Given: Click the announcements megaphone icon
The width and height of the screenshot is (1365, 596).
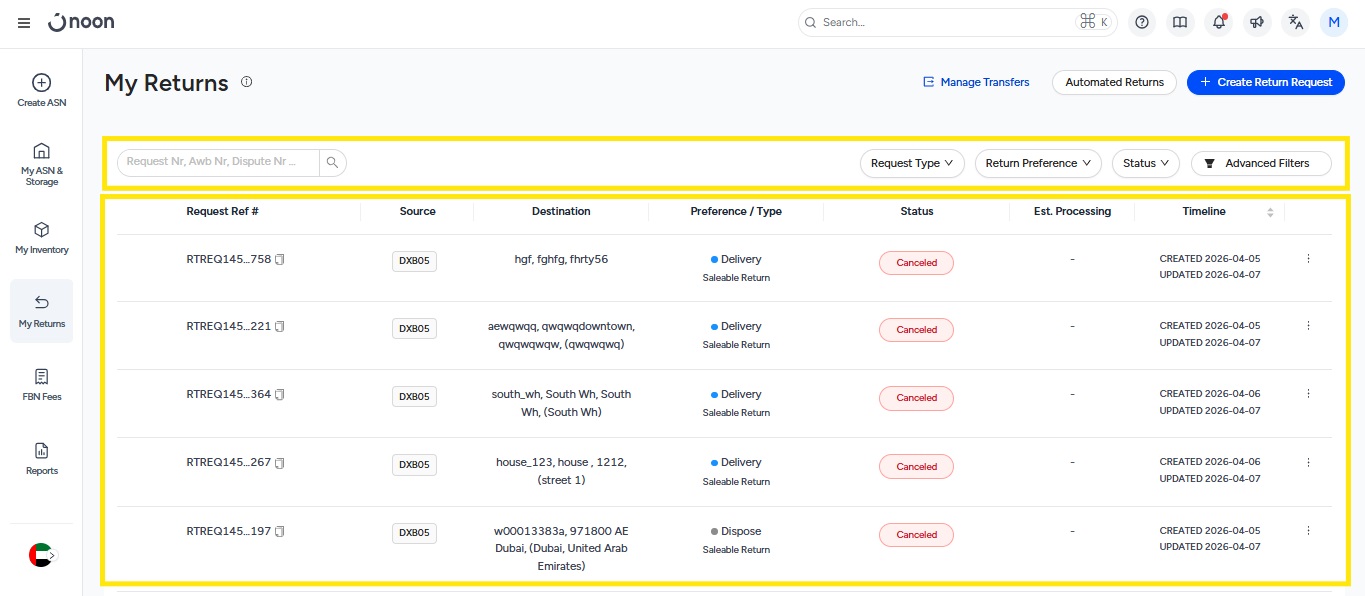Looking at the screenshot, I should (x=1257, y=22).
